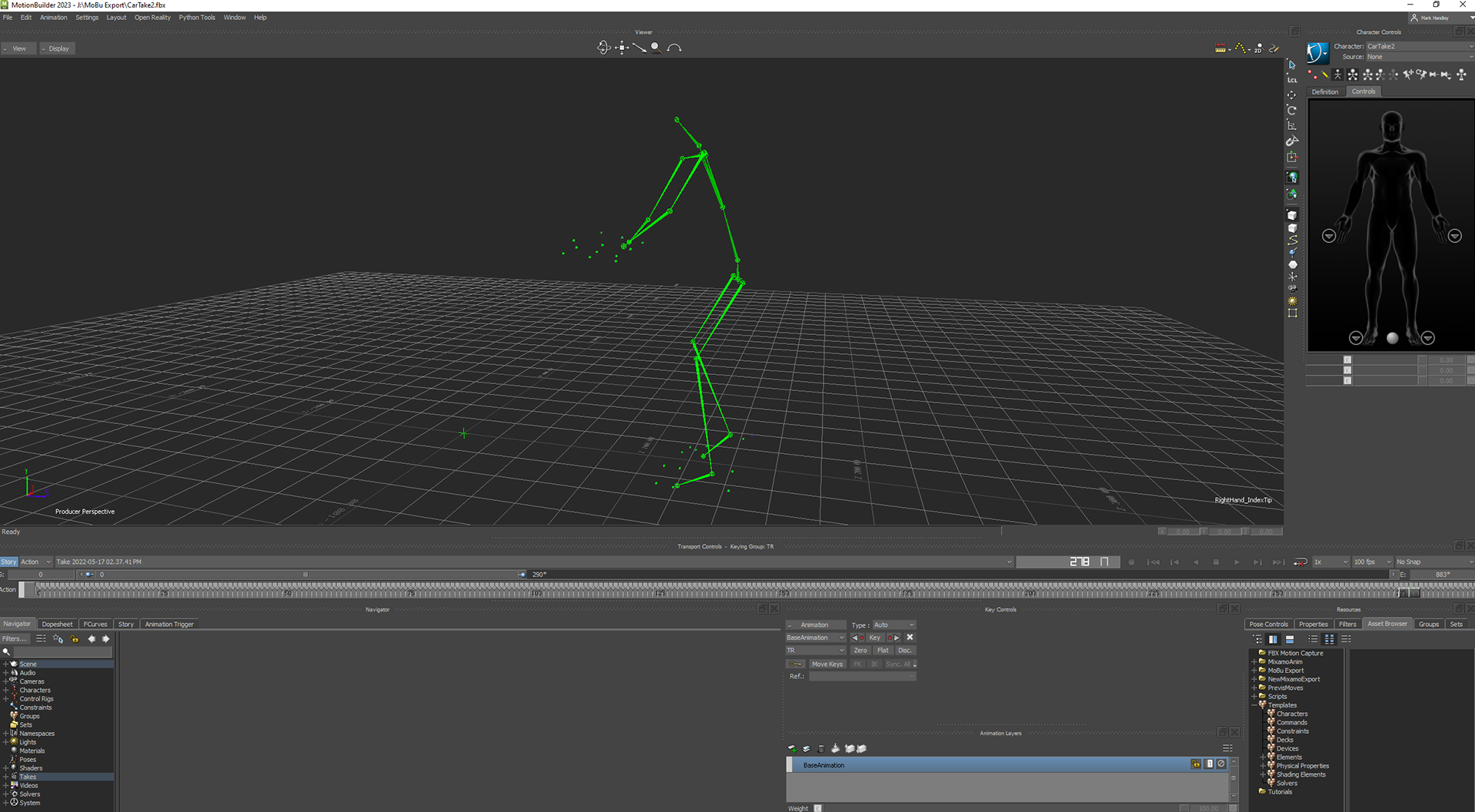
Task: Click the Select arrow tool in viewer toolbar
Action: [1292, 65]
